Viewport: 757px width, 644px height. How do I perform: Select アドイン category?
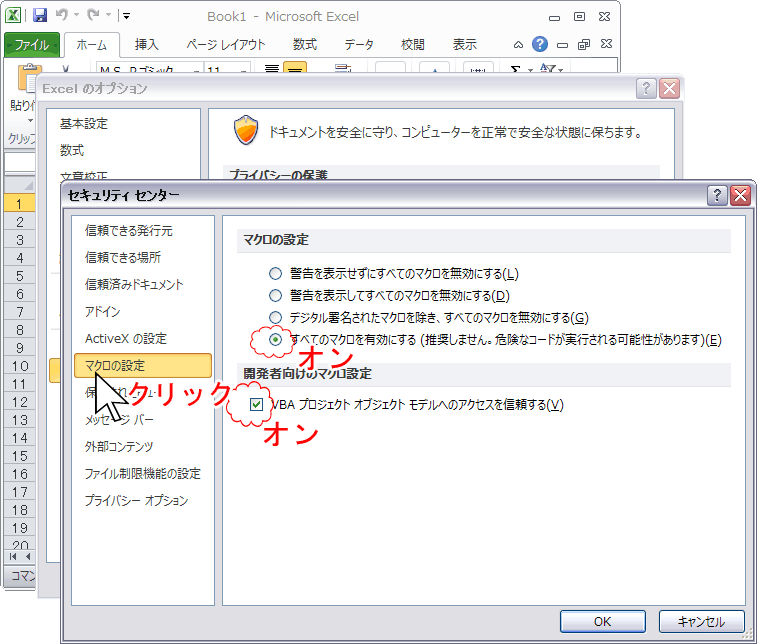102,311
